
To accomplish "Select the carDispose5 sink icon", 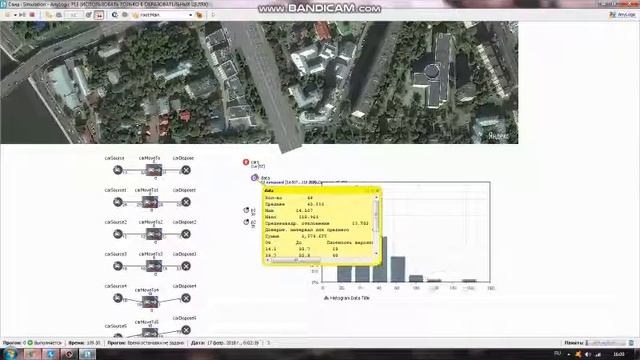I will click(x=186, y=330).
